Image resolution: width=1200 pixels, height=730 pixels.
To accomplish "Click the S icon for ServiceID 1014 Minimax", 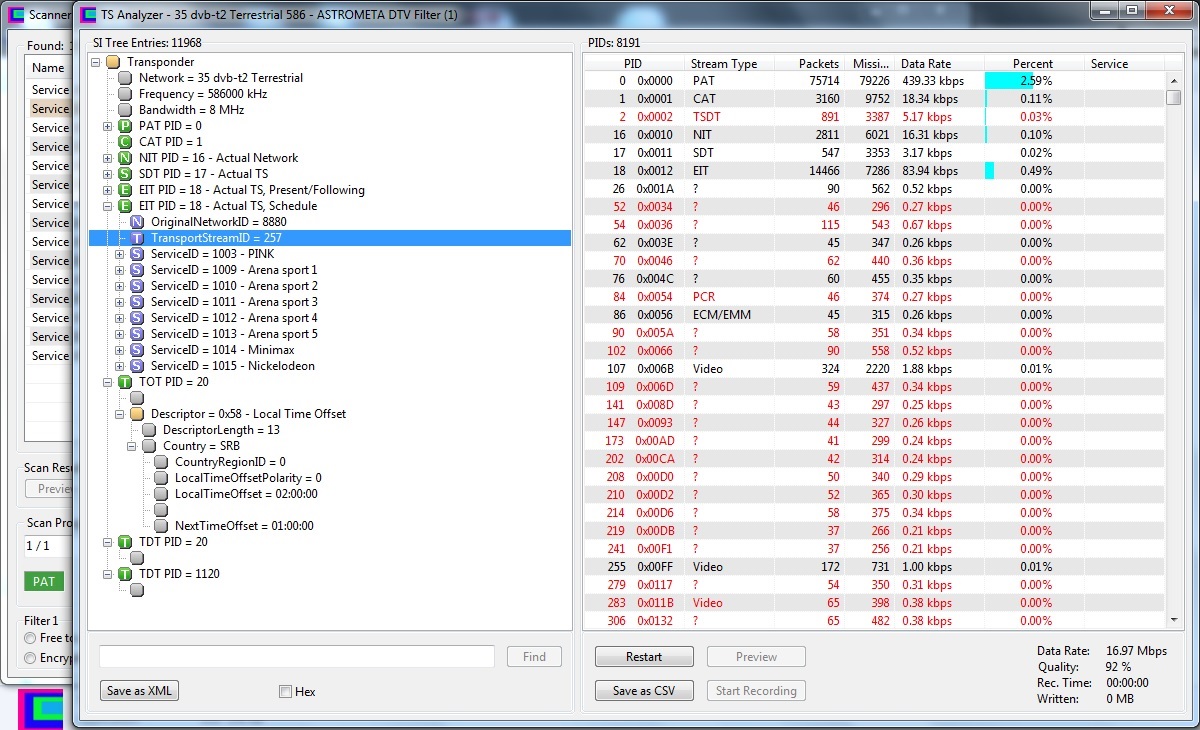I will 137,350.
